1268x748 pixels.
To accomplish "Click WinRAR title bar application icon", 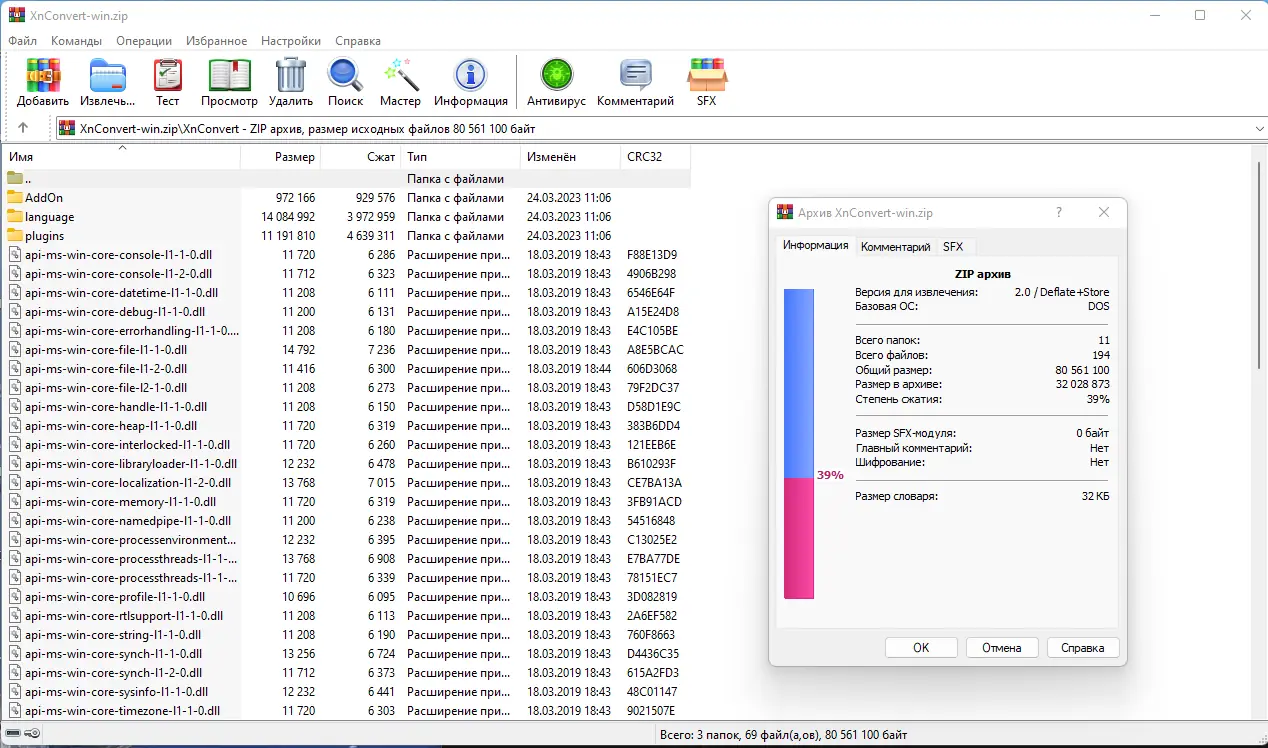I will (16, 16).
